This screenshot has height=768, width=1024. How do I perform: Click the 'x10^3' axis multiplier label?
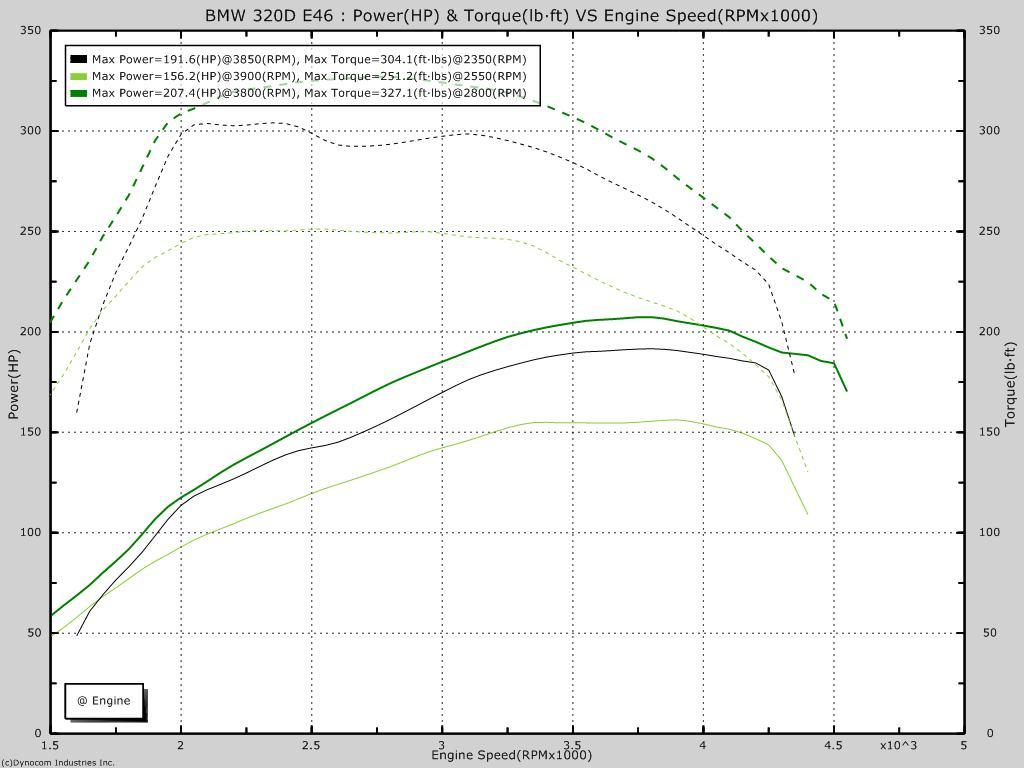pyautogui.click(x=898, y=745)
